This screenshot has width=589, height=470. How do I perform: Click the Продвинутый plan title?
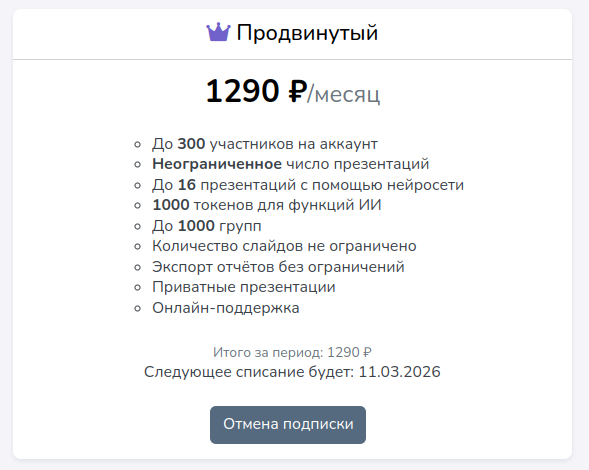(x=307, y=33)
